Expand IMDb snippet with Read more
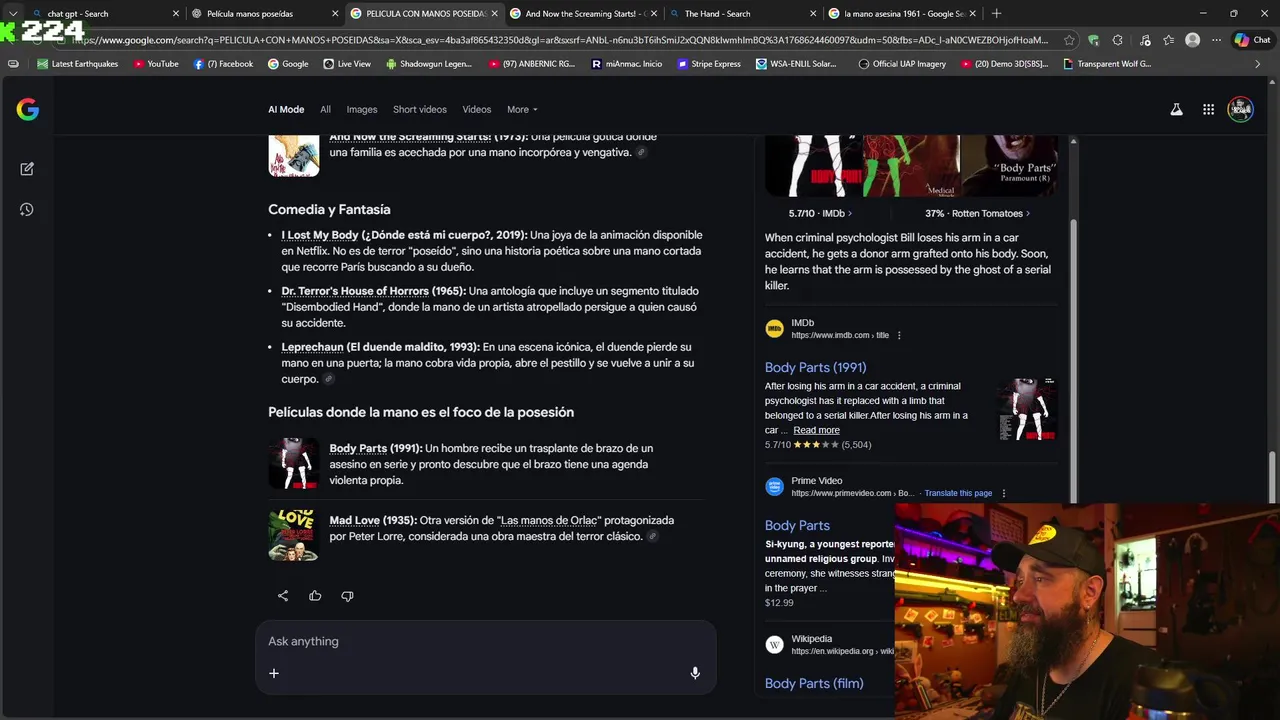This screenshot has height=720, width=1280. 816,430
